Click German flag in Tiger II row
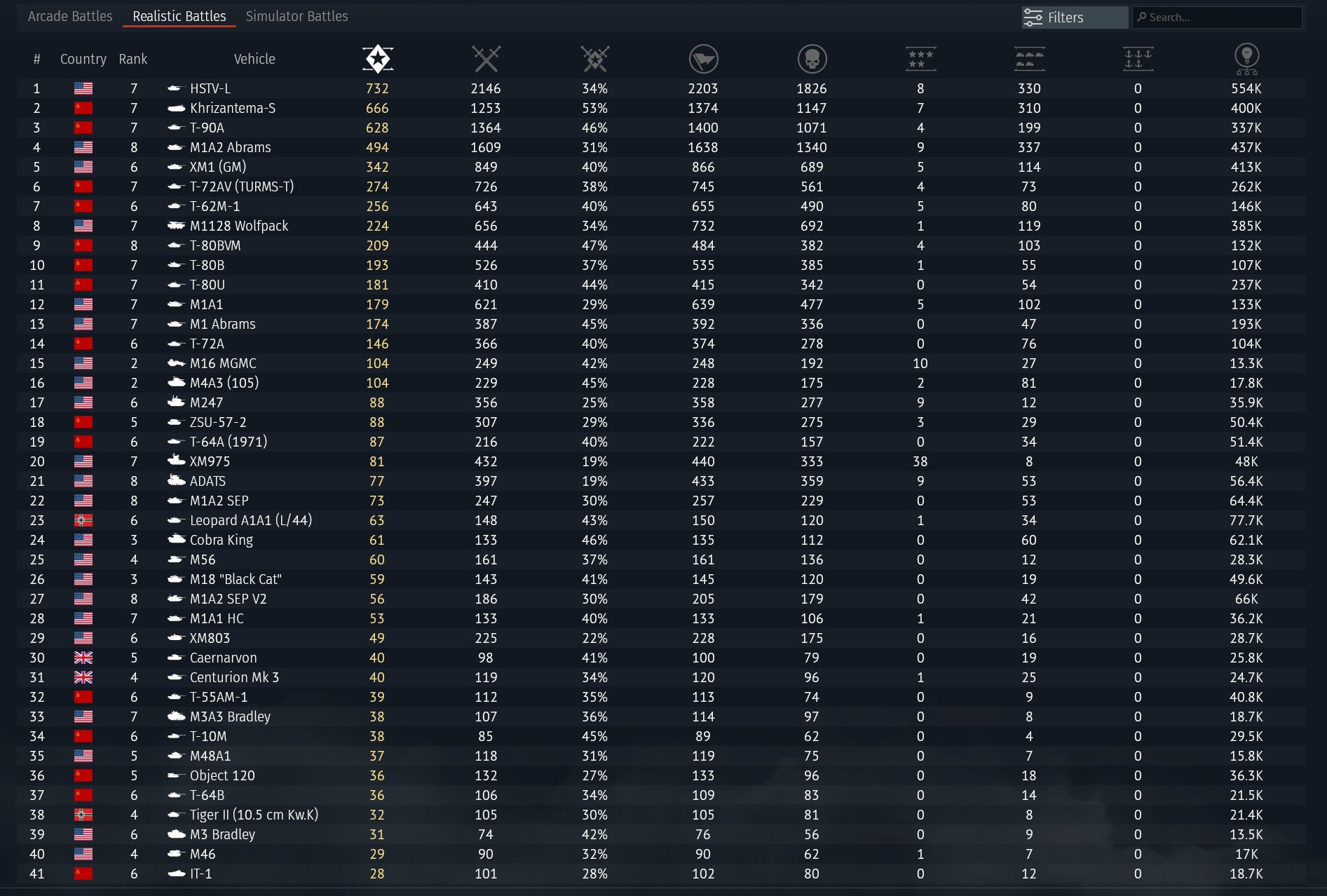The height and width of the screenshot is (896, 1327). click(x=83, y=815)
